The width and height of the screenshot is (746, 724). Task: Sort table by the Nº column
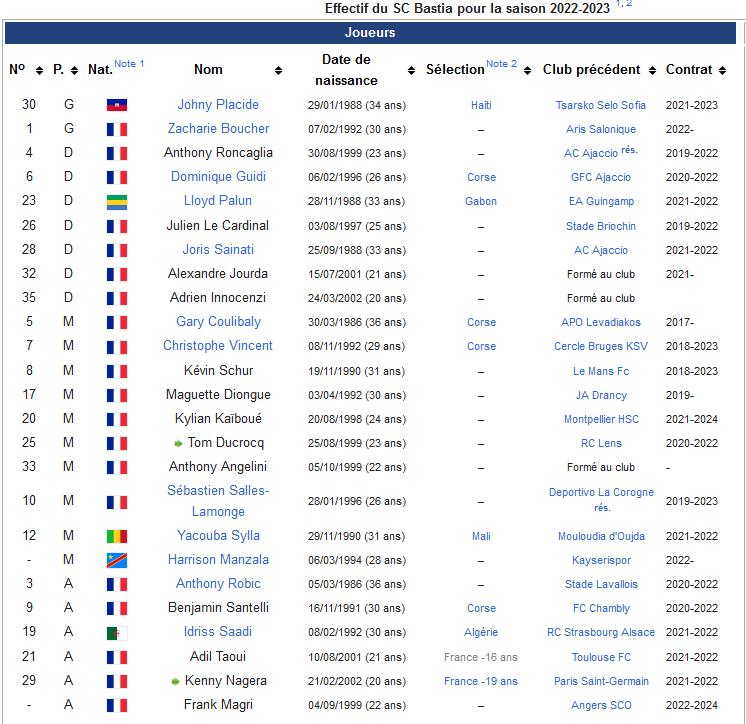pyautogui.click(x=39, y=70)
